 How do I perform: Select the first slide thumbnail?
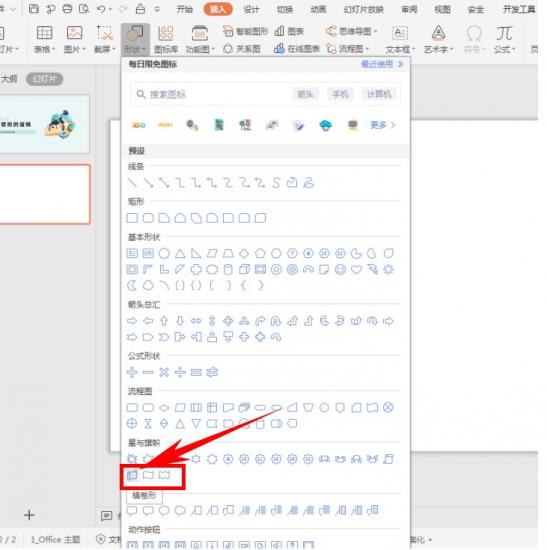(x=44, y=124)
